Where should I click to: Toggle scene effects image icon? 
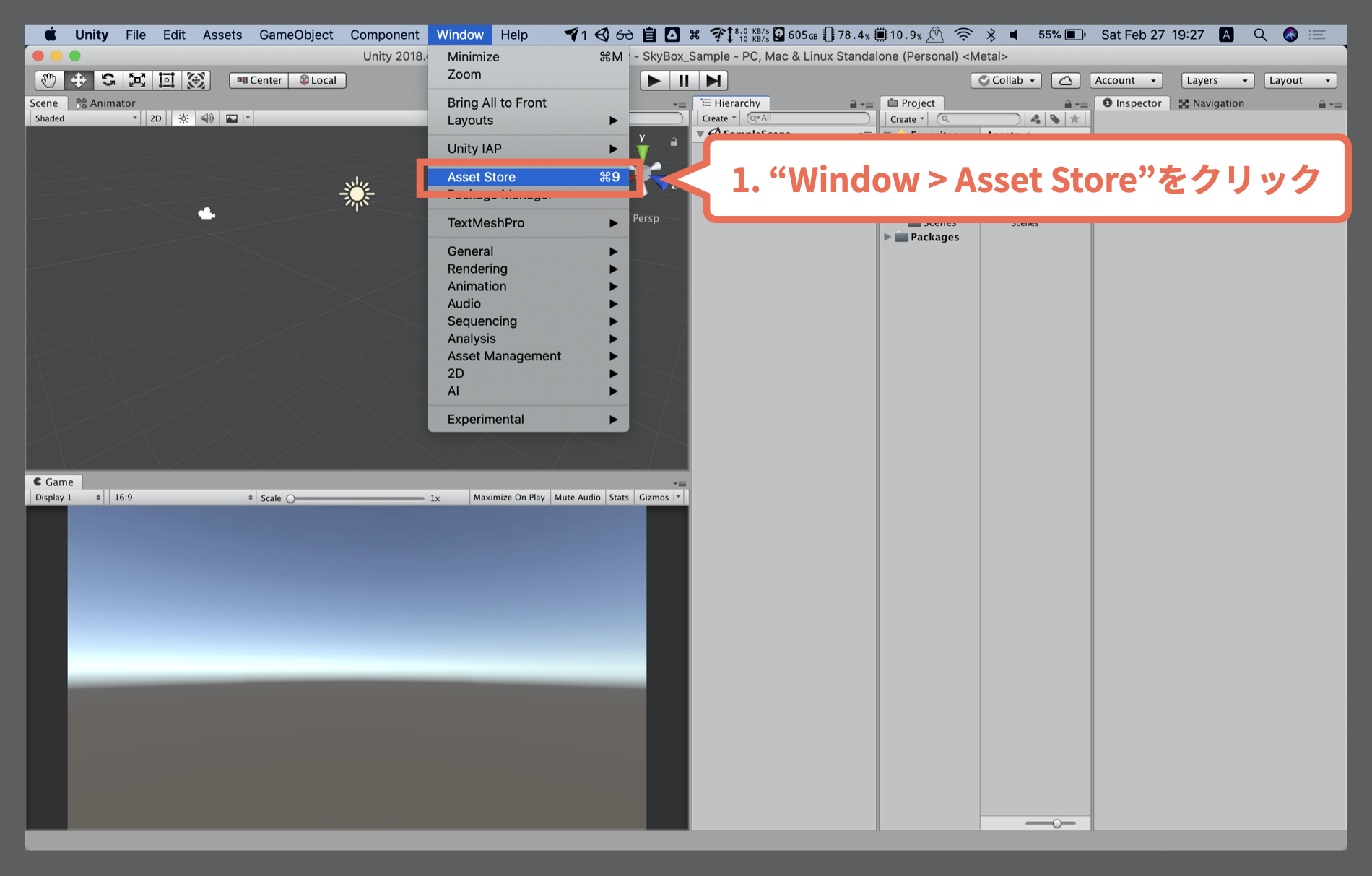pos(232,118)
